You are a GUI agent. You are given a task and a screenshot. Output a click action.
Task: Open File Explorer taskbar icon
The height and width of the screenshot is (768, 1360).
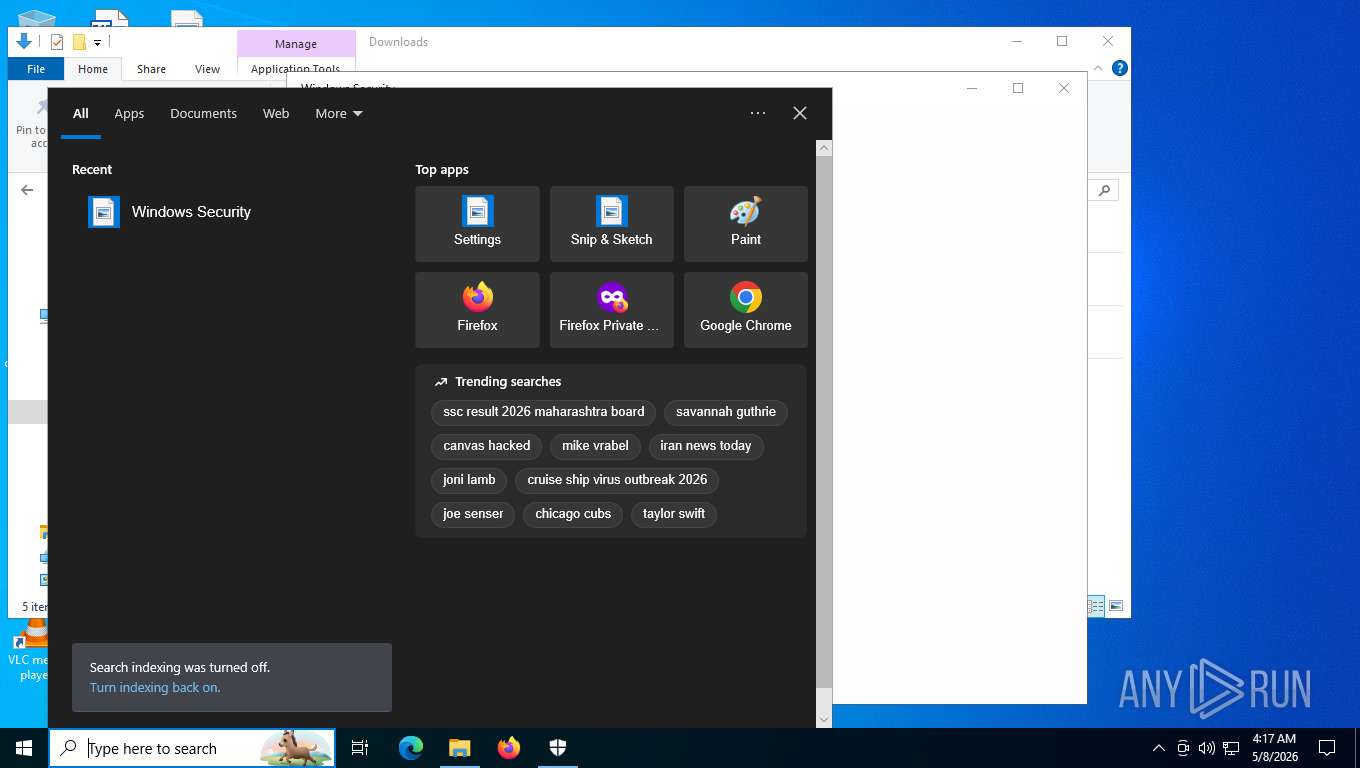(x=459, y=748)
